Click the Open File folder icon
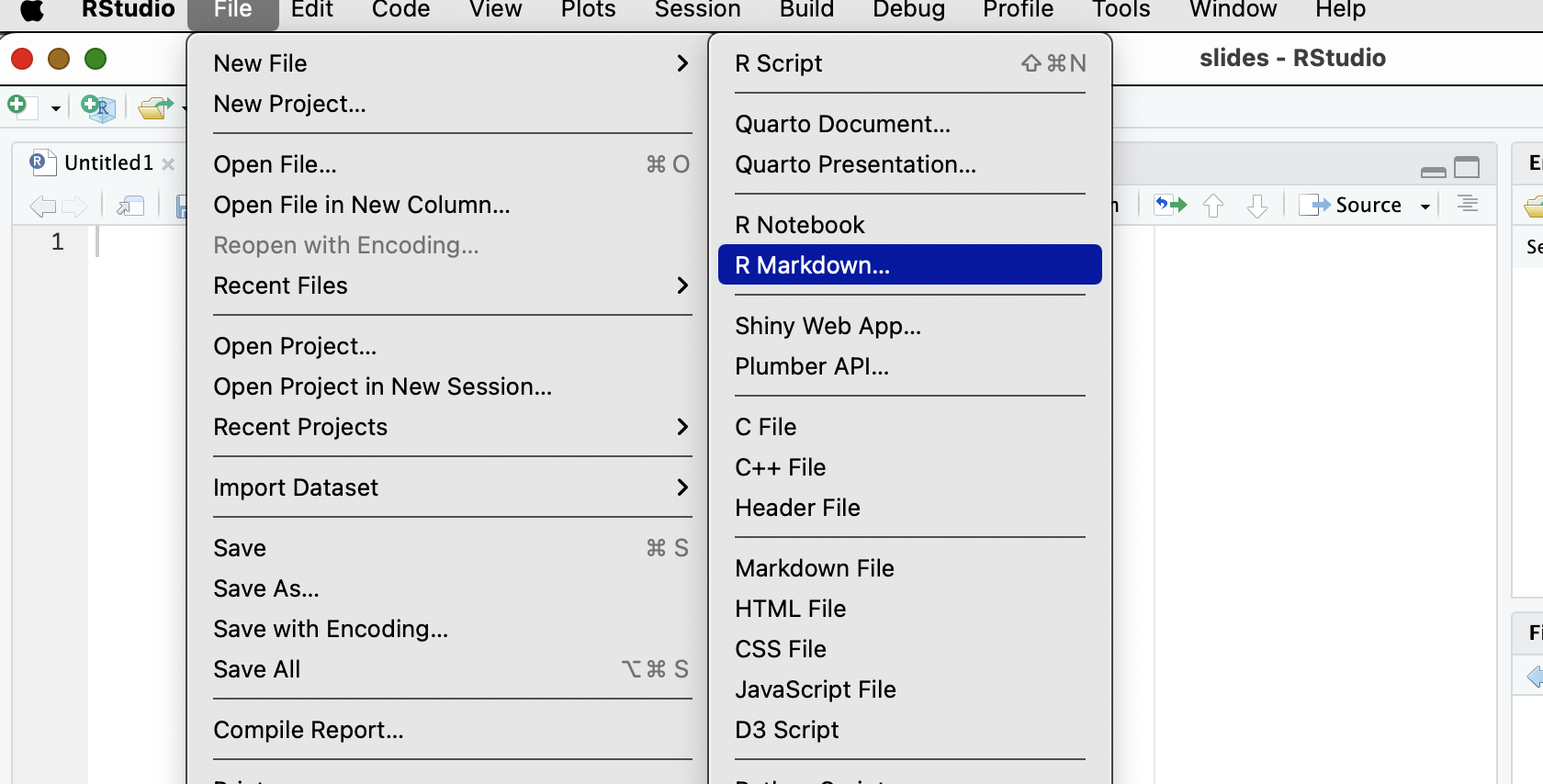Screen dimensions: 1543x784 click(155, 107)
